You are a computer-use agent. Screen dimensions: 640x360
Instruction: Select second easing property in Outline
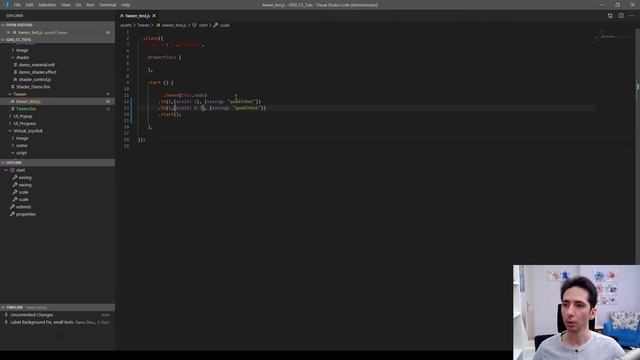[x=24, y=185]
